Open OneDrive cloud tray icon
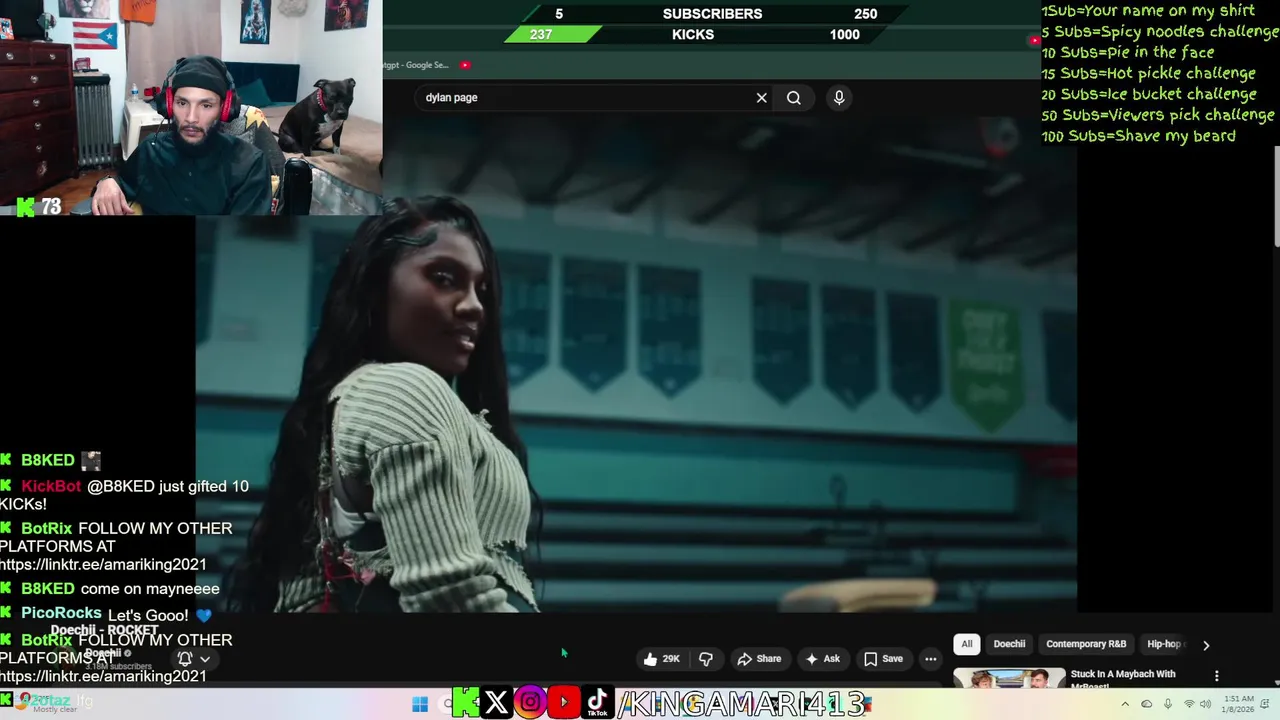Screen dimensions: 1280x720 pyautogui.click(x=1147, y=704)
